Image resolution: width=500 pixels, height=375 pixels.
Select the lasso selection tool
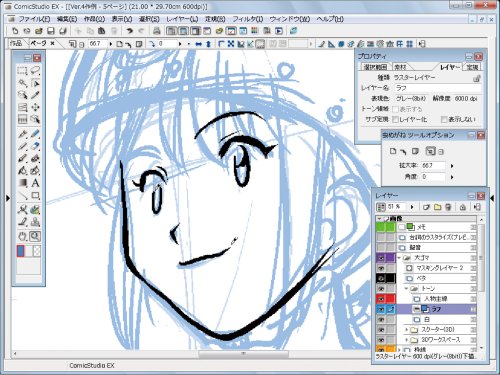coord(35,70)
